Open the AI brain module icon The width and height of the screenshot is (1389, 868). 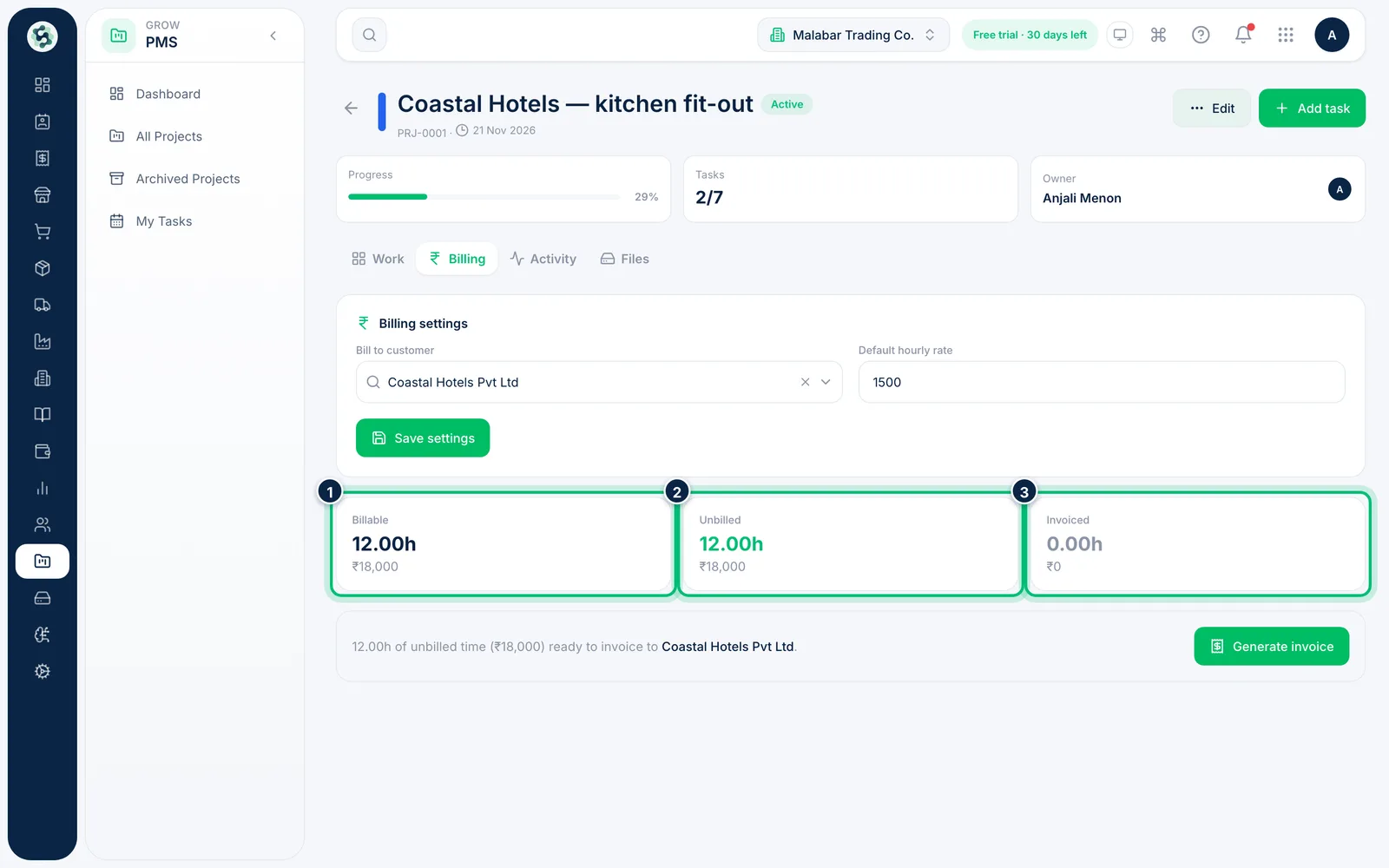pyautogui.click(x=42, y=635)
